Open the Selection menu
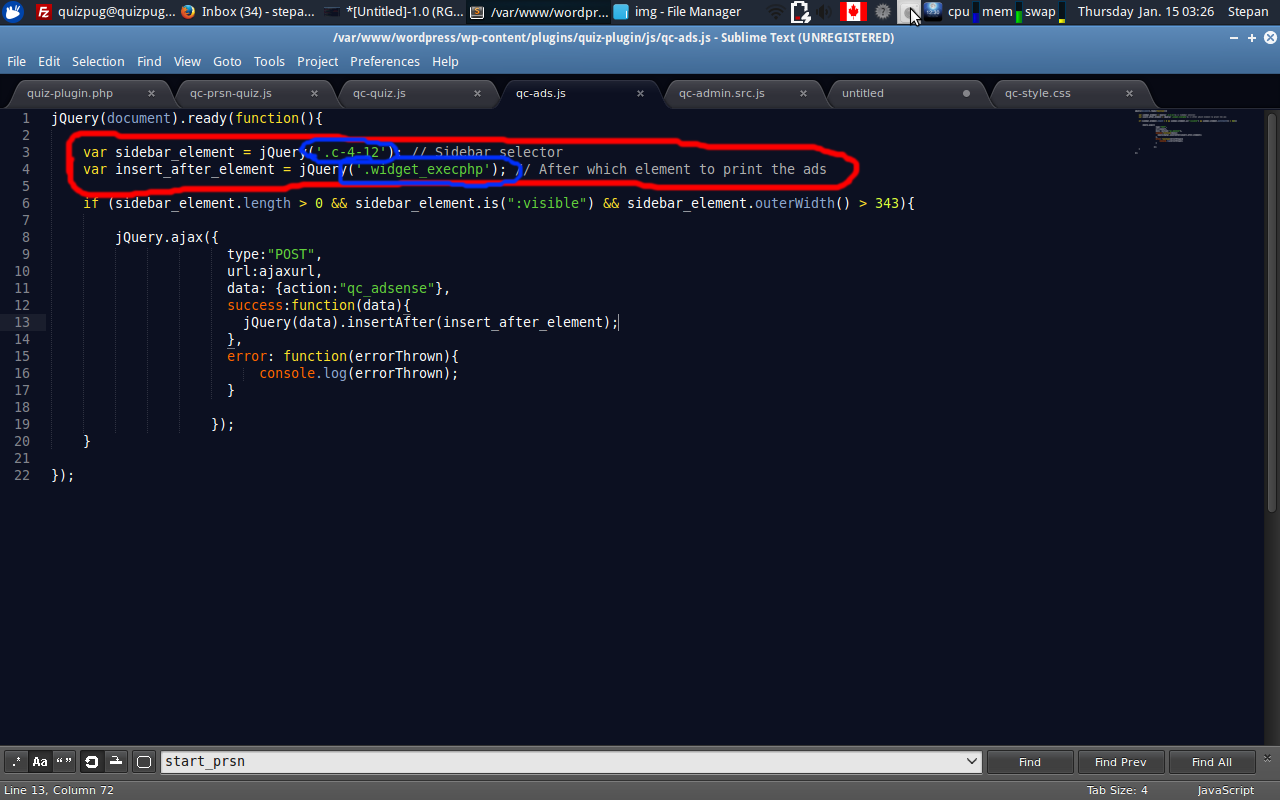 98,61
